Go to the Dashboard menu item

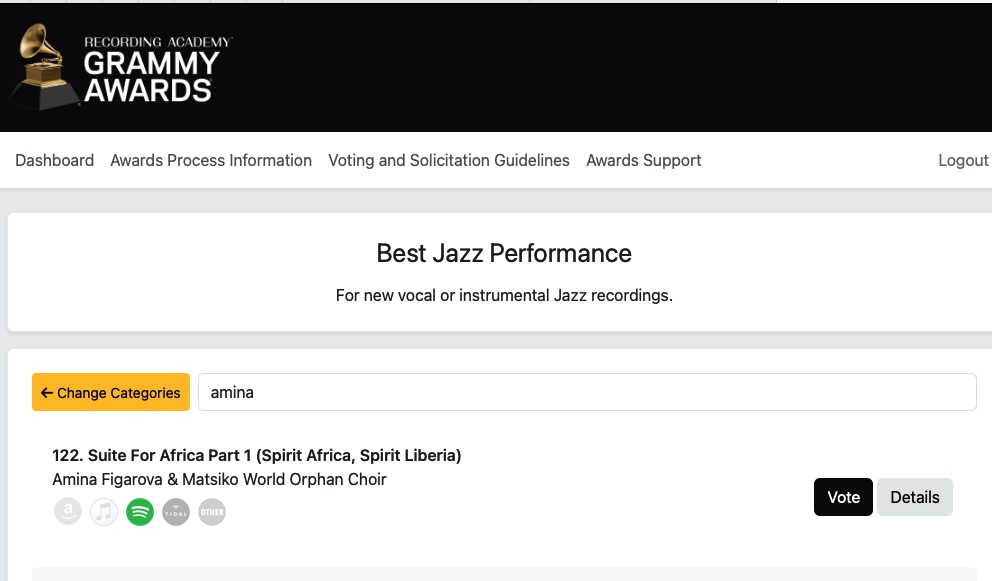[55, 160]
